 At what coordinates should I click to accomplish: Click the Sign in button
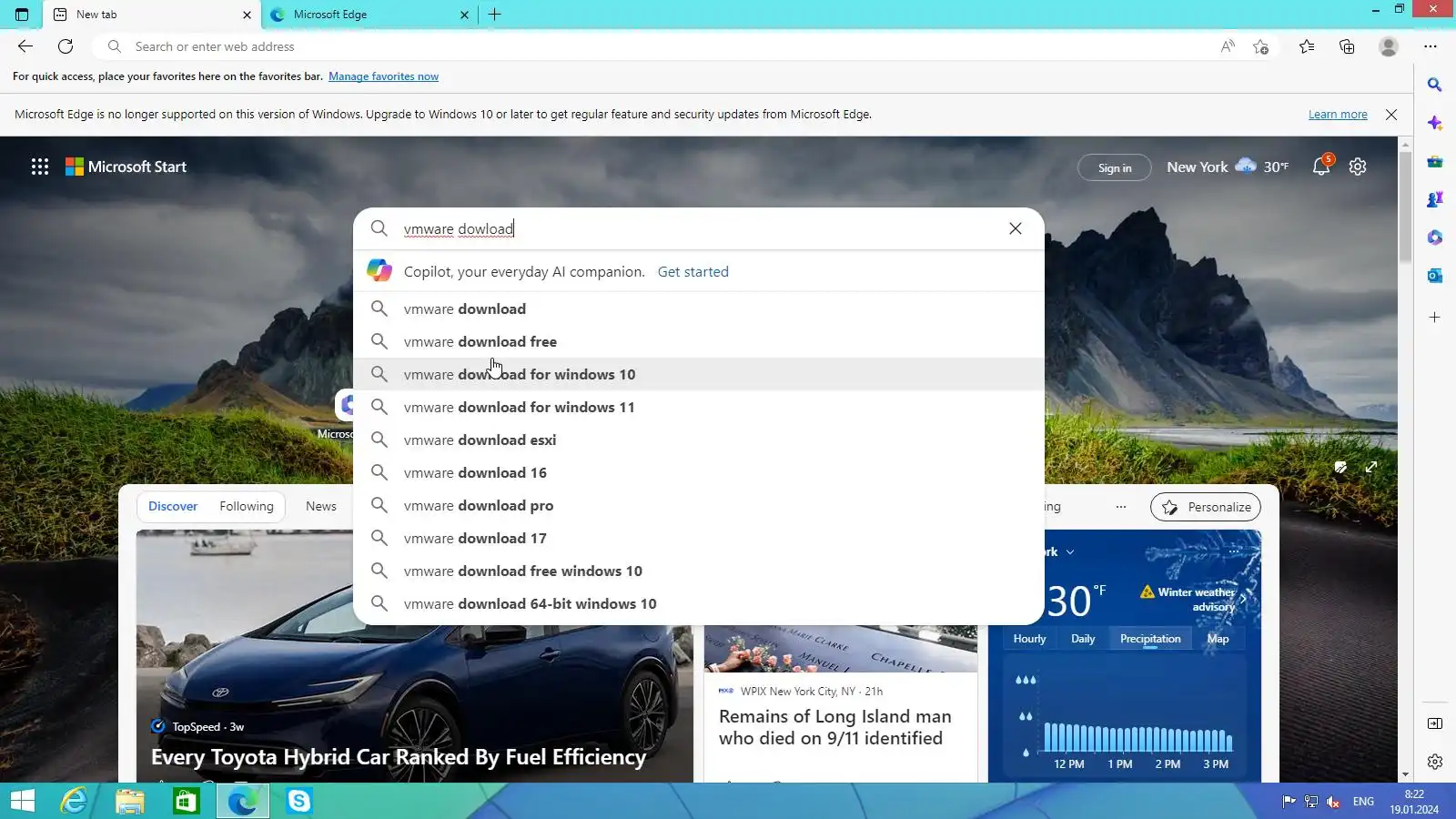1115,167
